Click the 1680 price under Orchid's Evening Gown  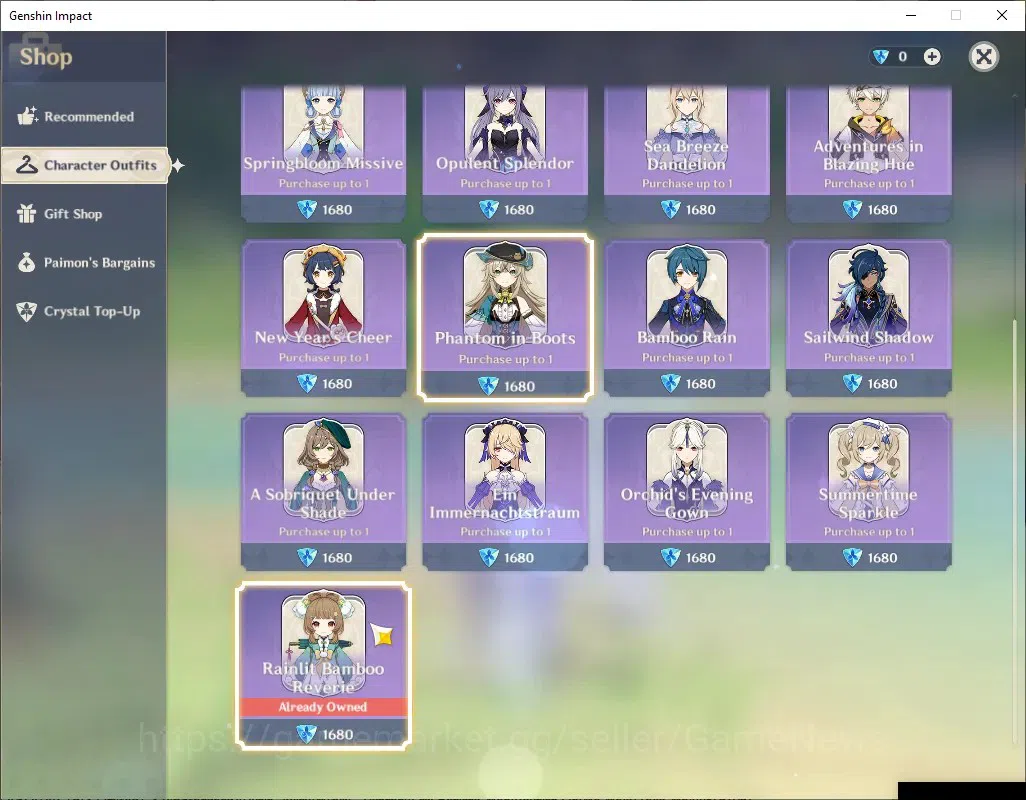(700, 558)
